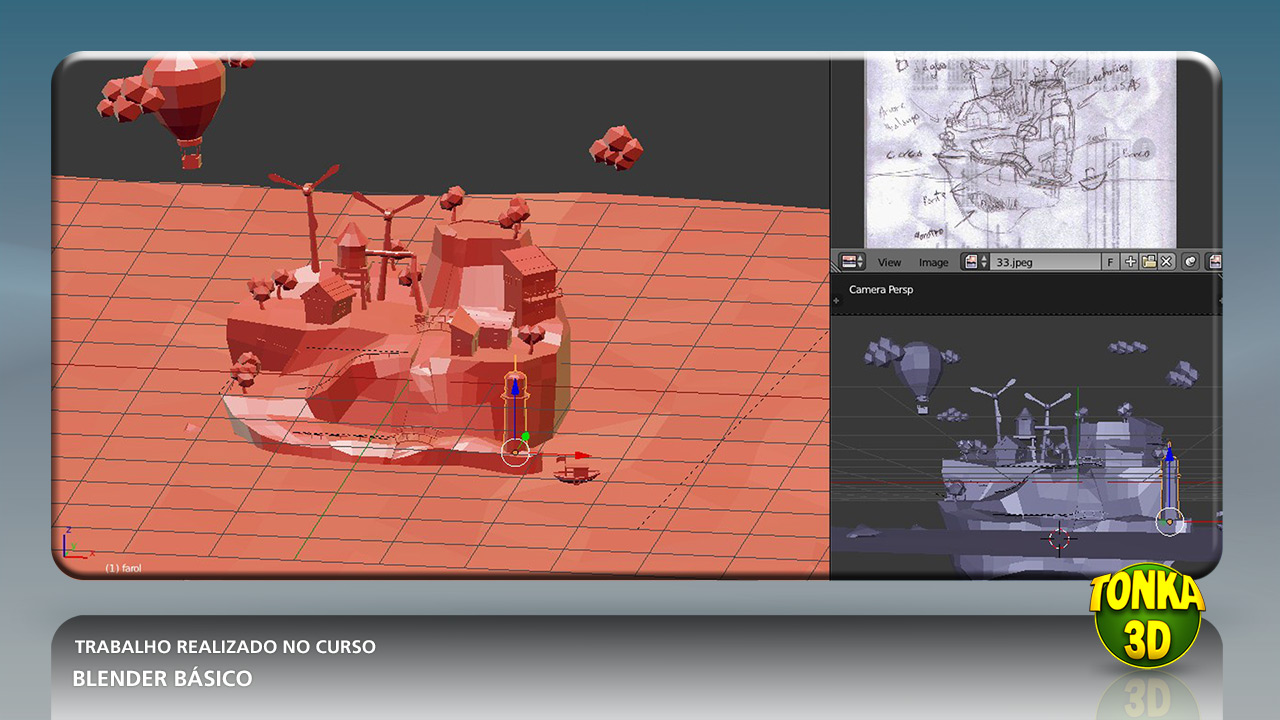Create a new image with the plus button
This screenshot has height=720, width=1280.
click(x=1130, y=262)
